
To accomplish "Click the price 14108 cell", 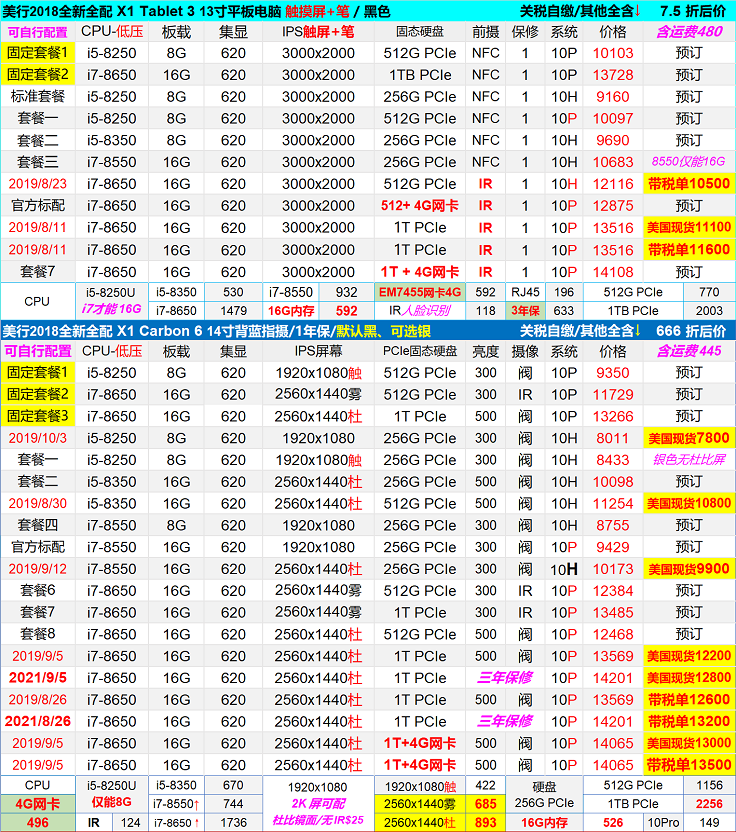I will (613, 272).
